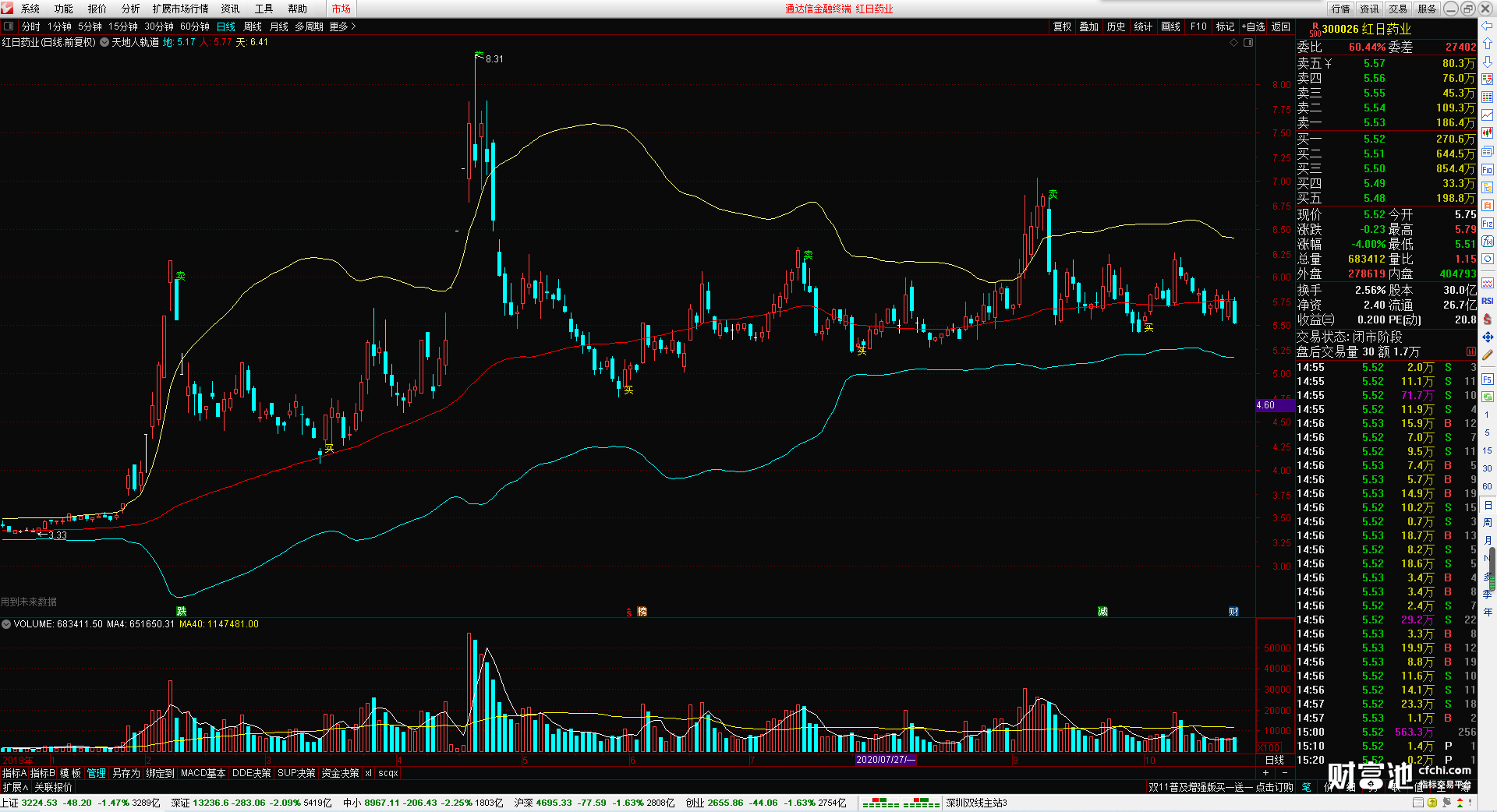Screen dimensions: 1497x812
Task: Click the 行情 button in title bar
Action: point(1340,9)
